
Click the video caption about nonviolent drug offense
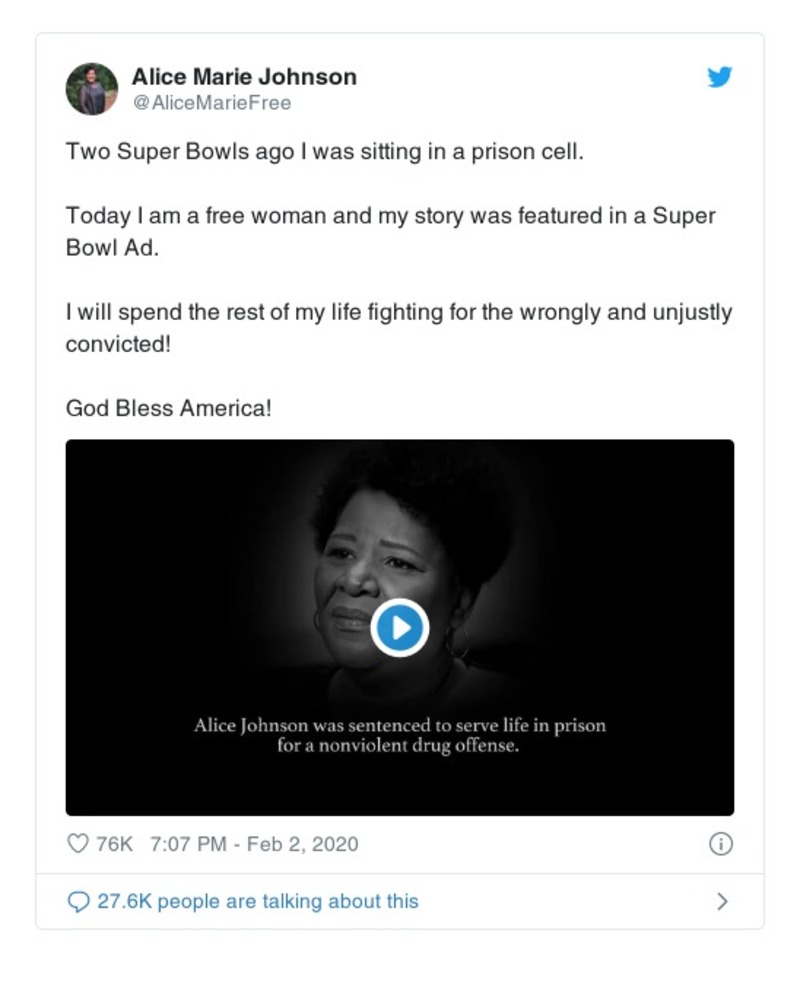(399, 736)
